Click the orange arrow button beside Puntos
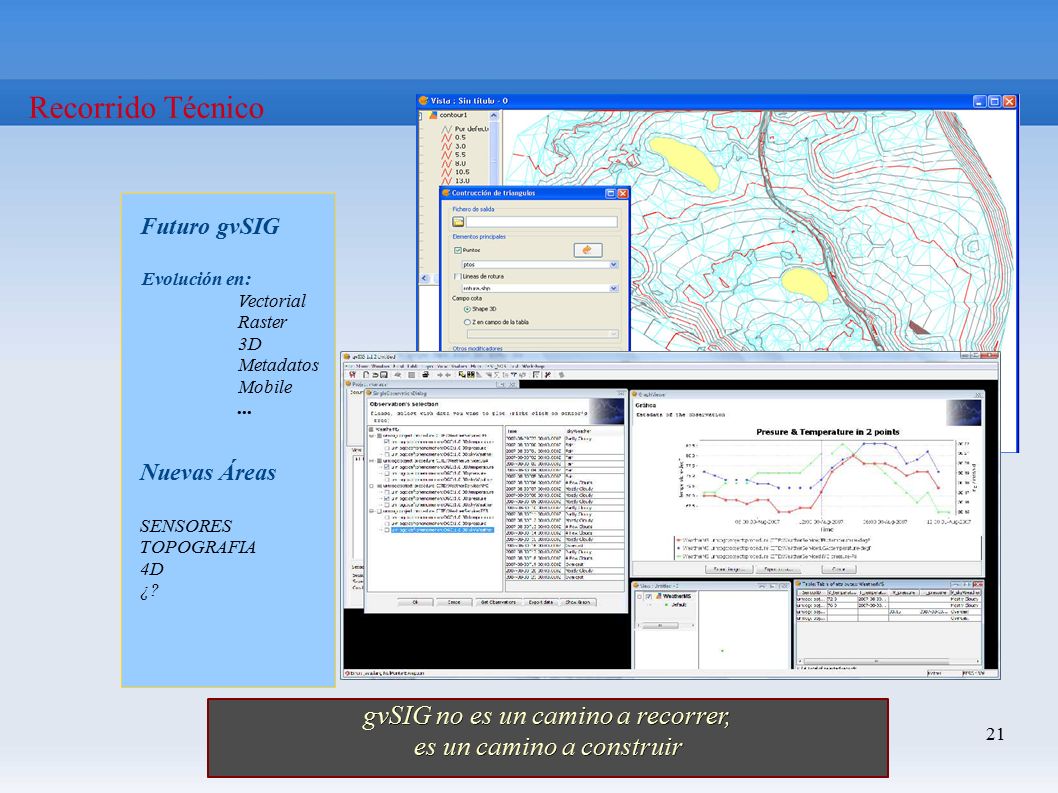Viewport: 1058px width, 793px height. [587, 250]
